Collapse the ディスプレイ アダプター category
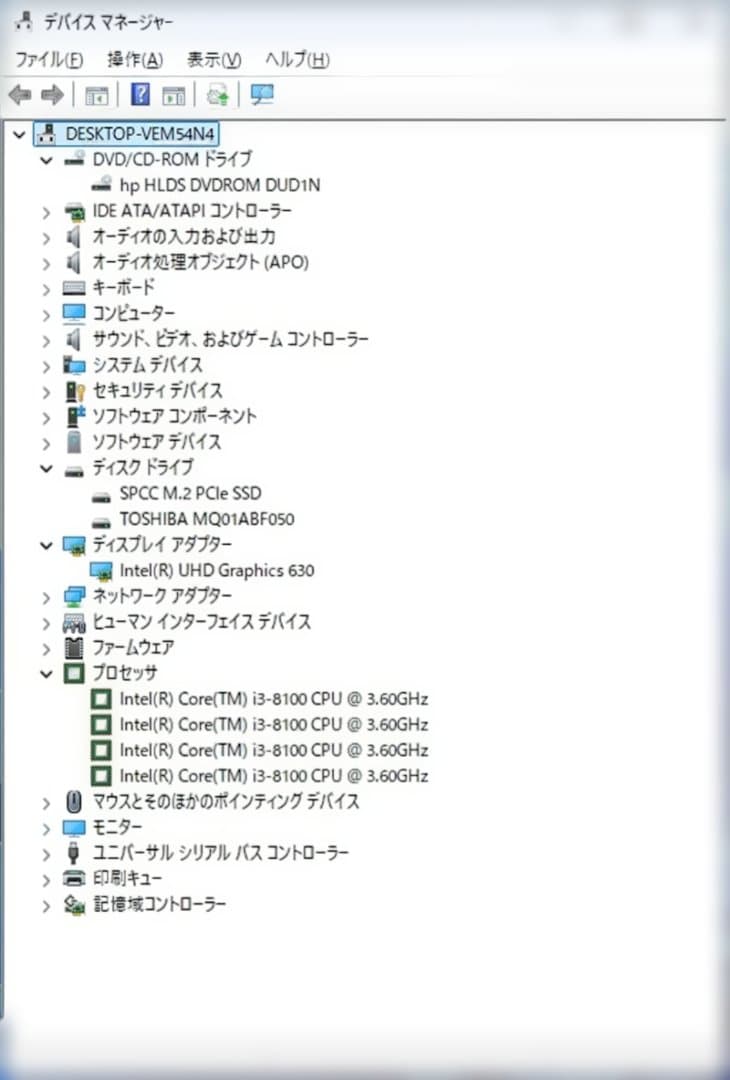The image size is (730, 1080). click(x=46, y=546)
